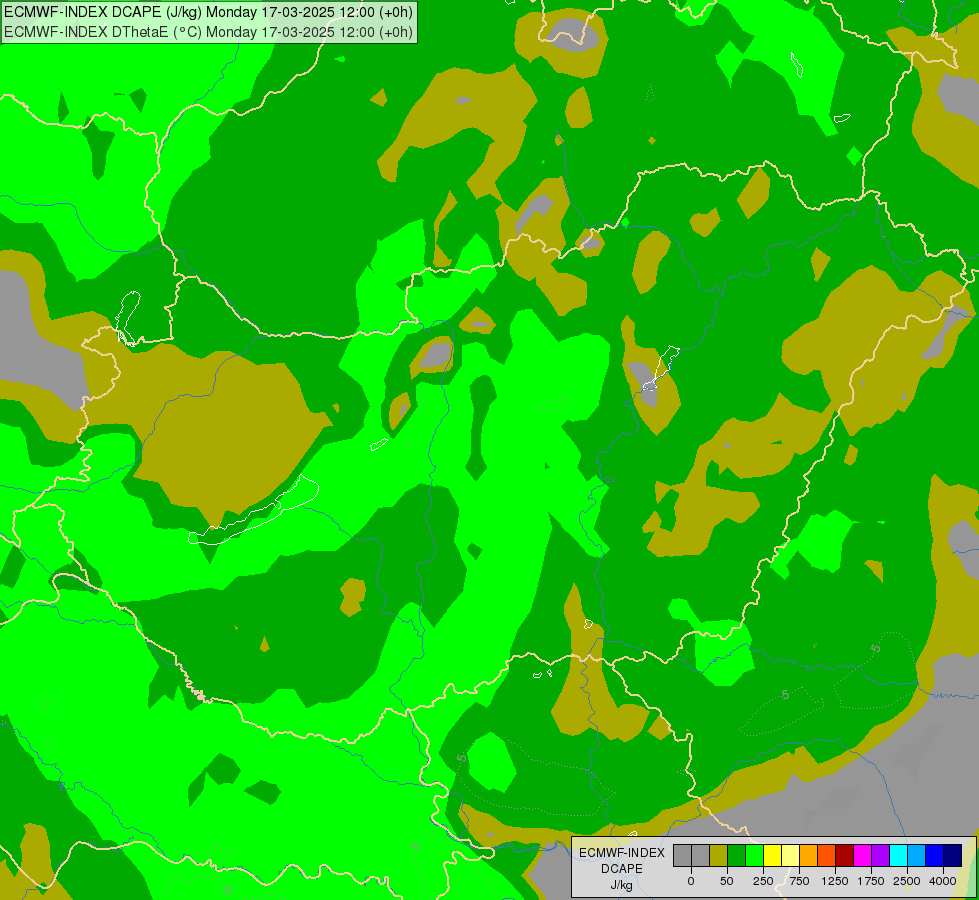The image size is (979, 900).
Task: Click the orange legend swatch
Action: pos(809,856)
